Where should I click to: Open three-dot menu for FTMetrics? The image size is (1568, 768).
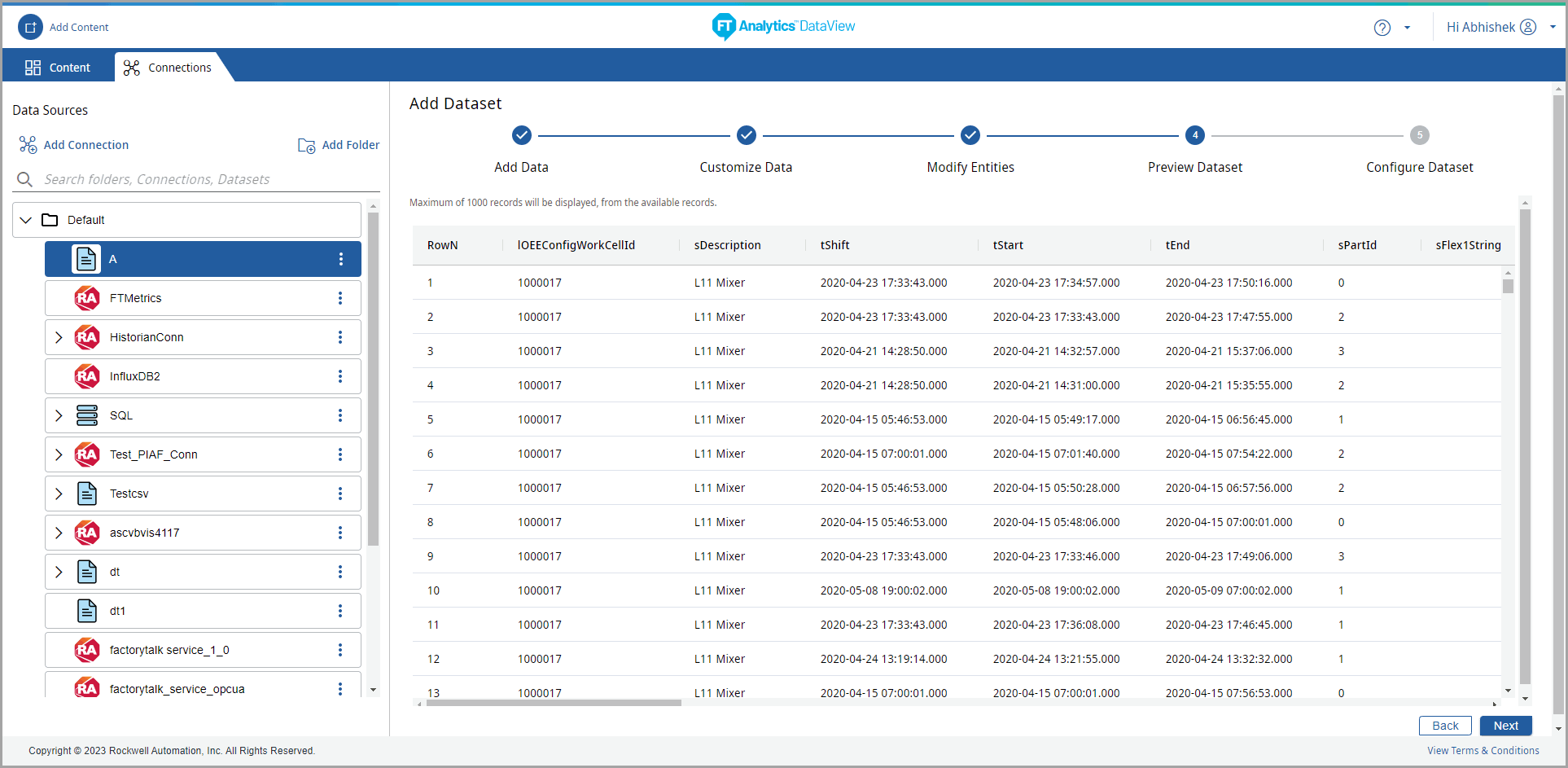pos(340,298)
